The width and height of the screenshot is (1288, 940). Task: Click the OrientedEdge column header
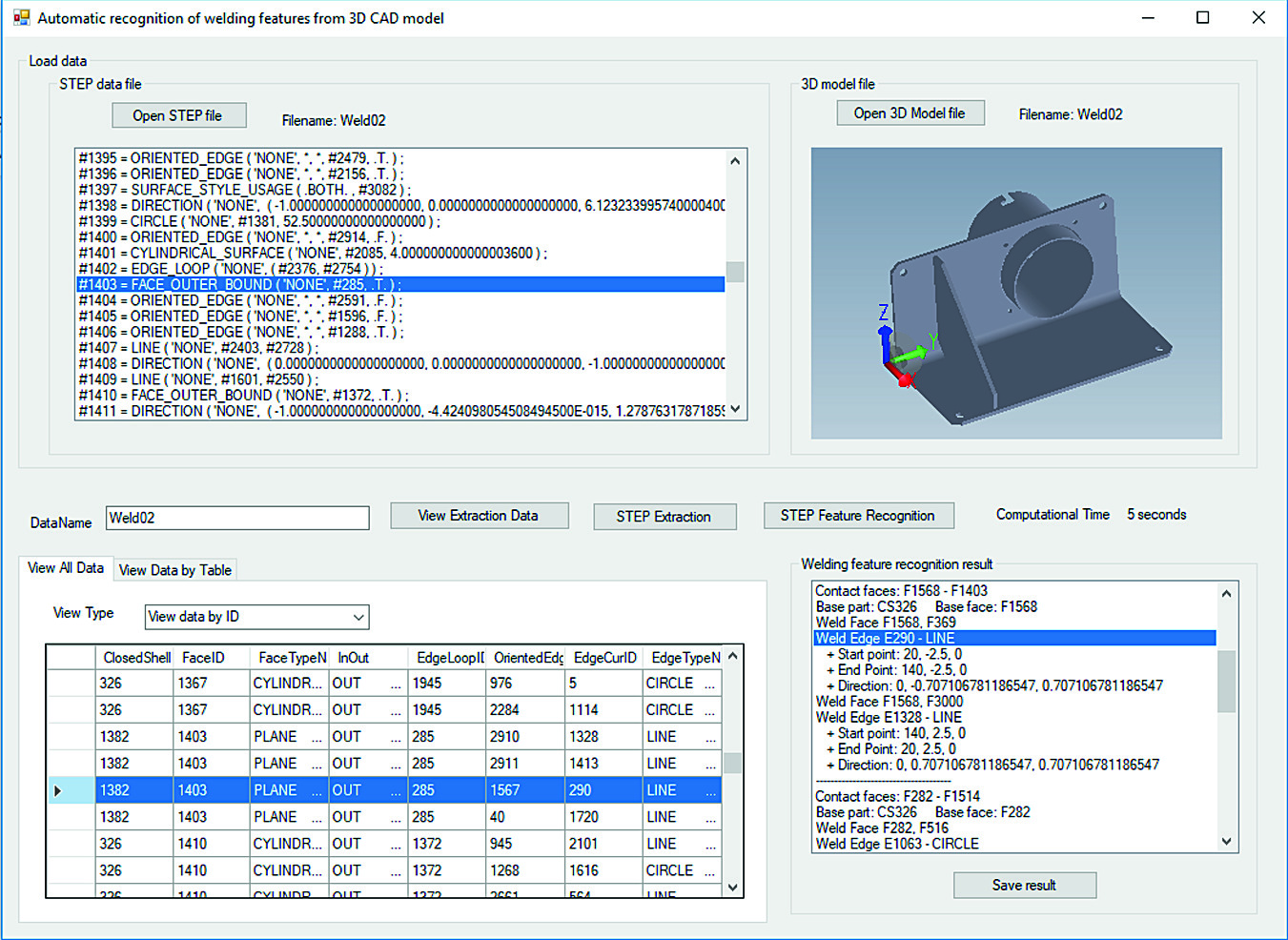(526, 658)
